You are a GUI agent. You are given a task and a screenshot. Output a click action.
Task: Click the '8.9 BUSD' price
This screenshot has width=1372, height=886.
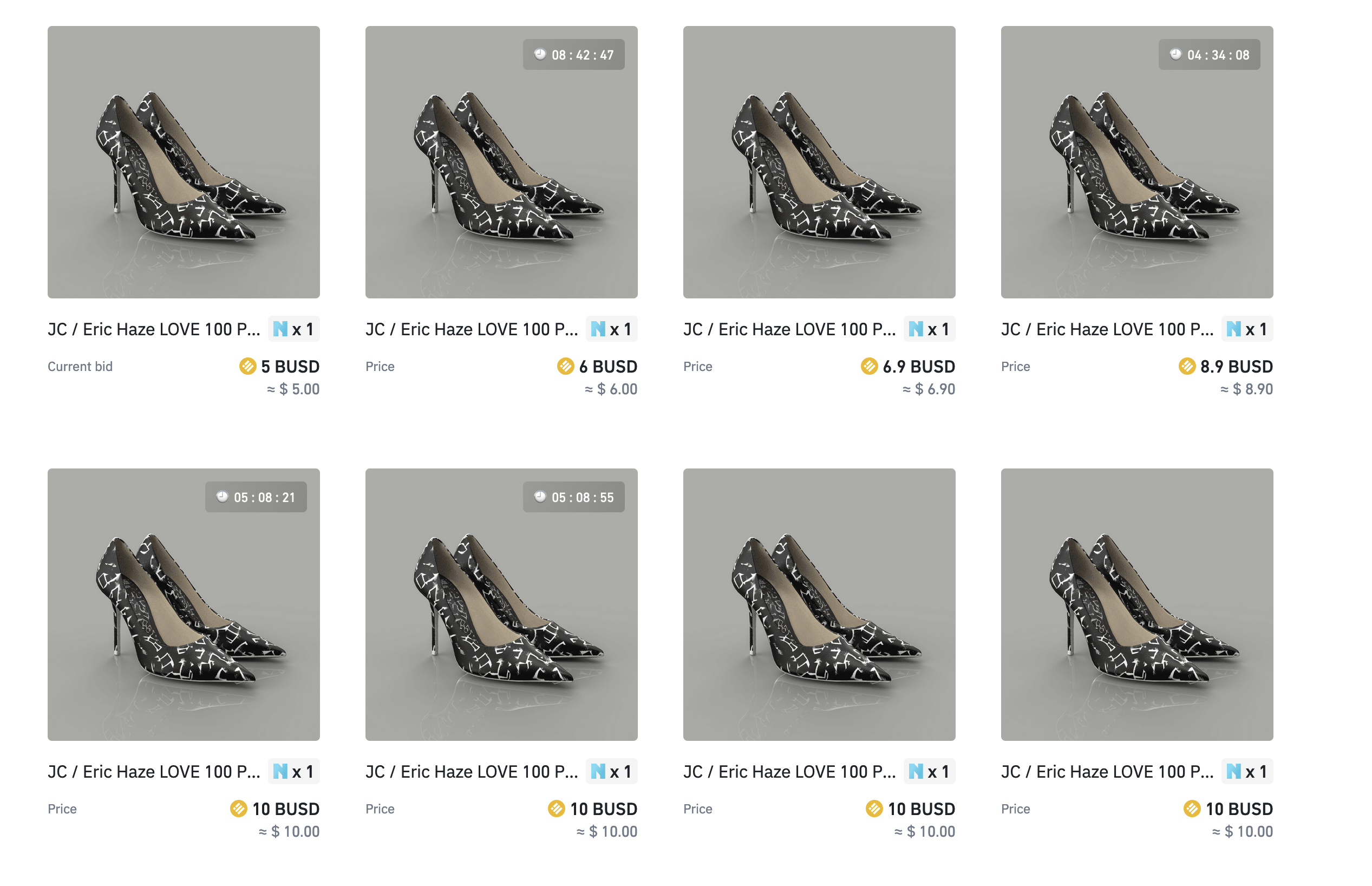[x=1236, y=367]
